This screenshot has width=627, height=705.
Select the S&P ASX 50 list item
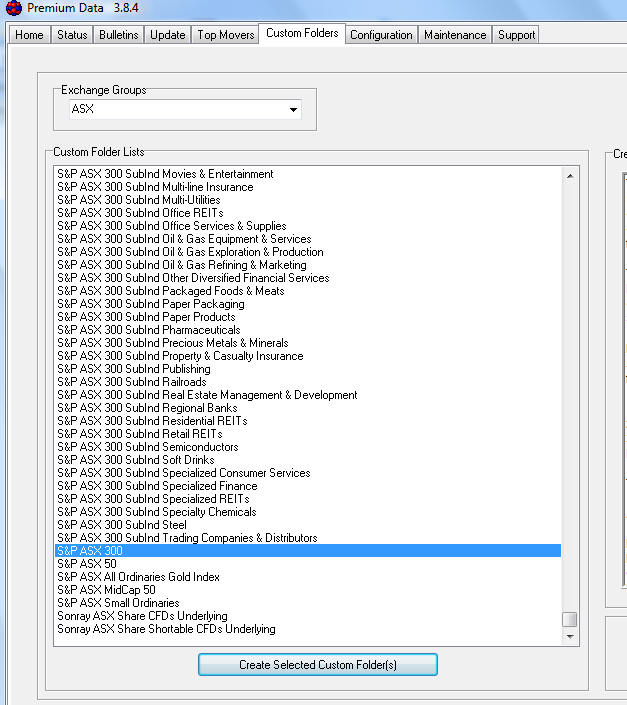(308, 564)
